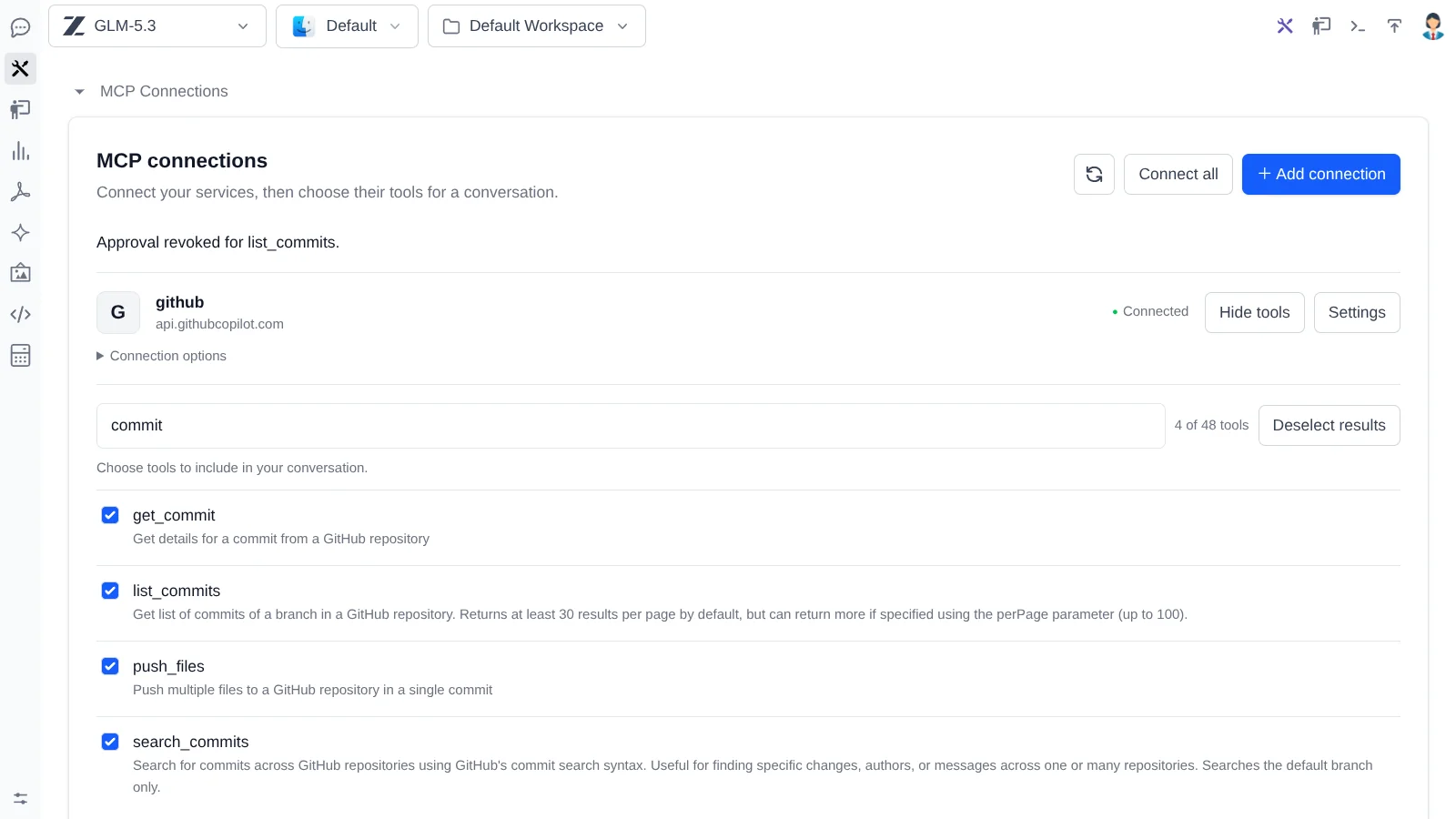This screenshot has height=819, width=1456.
Task: Open the calculator icon in sidebar
Action: 20,355
